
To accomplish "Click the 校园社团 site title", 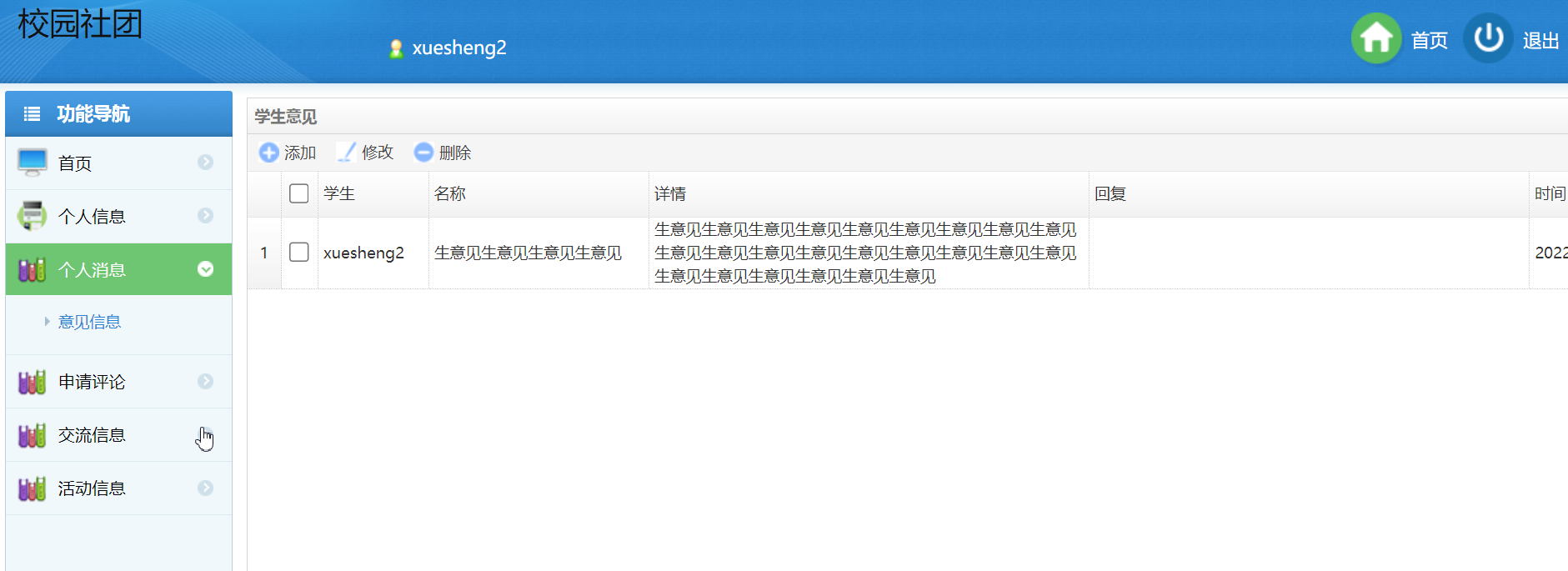I will click(x=80, y=23).
